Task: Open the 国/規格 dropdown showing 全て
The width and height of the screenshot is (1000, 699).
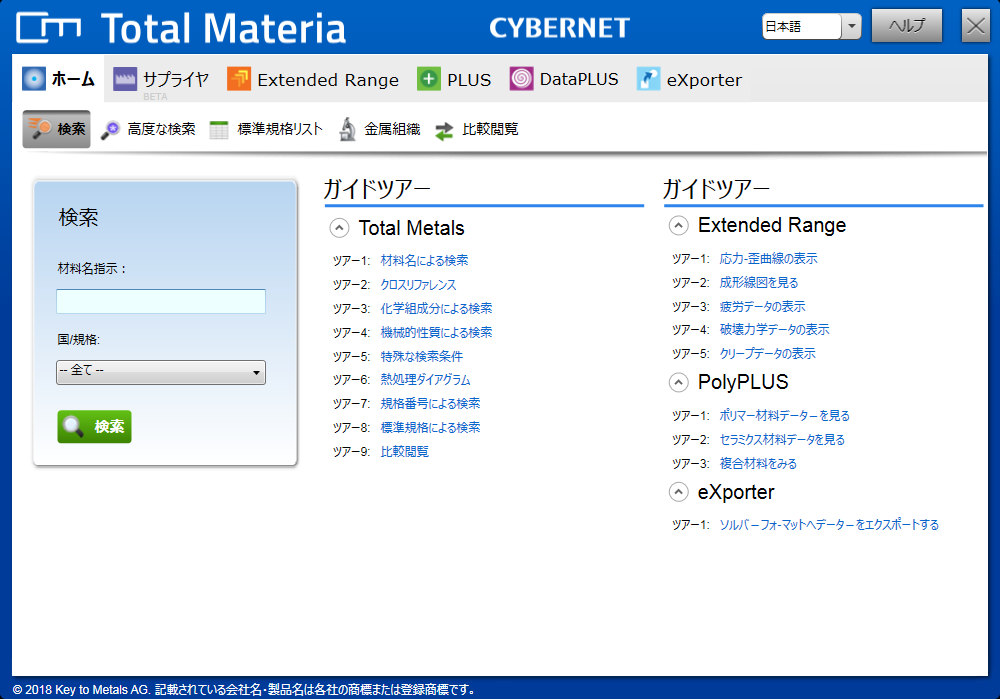Action: [161, 372]
